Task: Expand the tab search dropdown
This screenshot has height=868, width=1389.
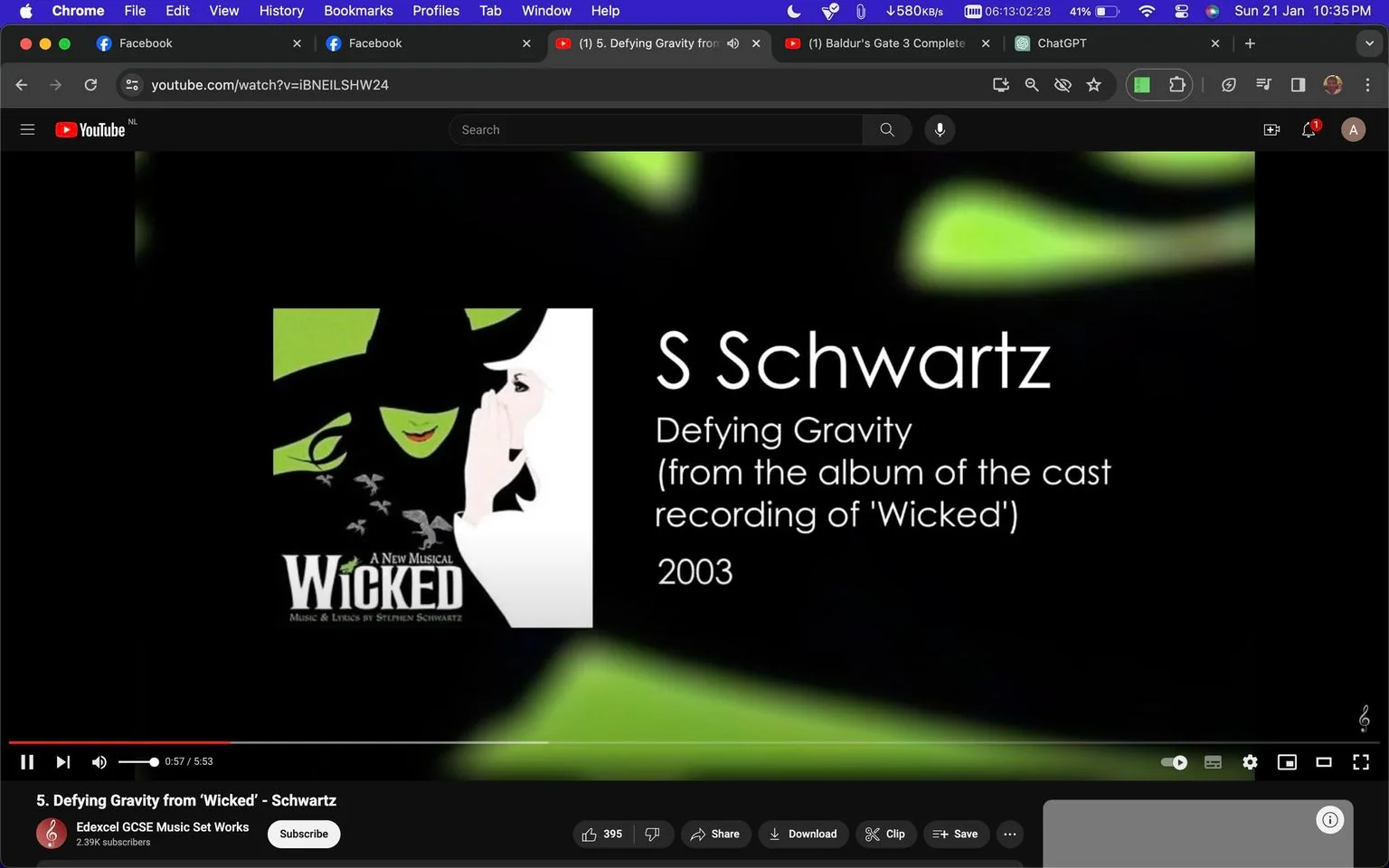Action: coord(1369,43)
